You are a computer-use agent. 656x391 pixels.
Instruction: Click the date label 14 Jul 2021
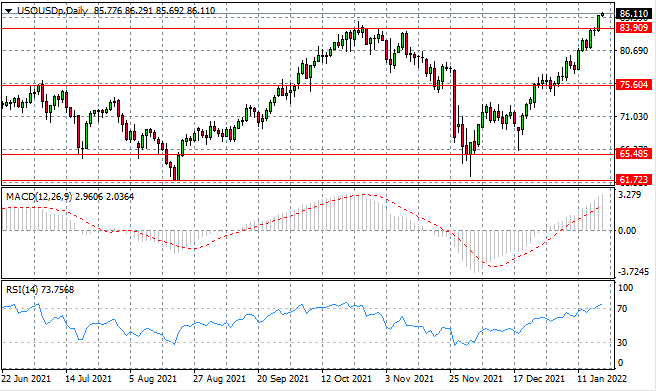pyautogui.click(x=88, y=379)
